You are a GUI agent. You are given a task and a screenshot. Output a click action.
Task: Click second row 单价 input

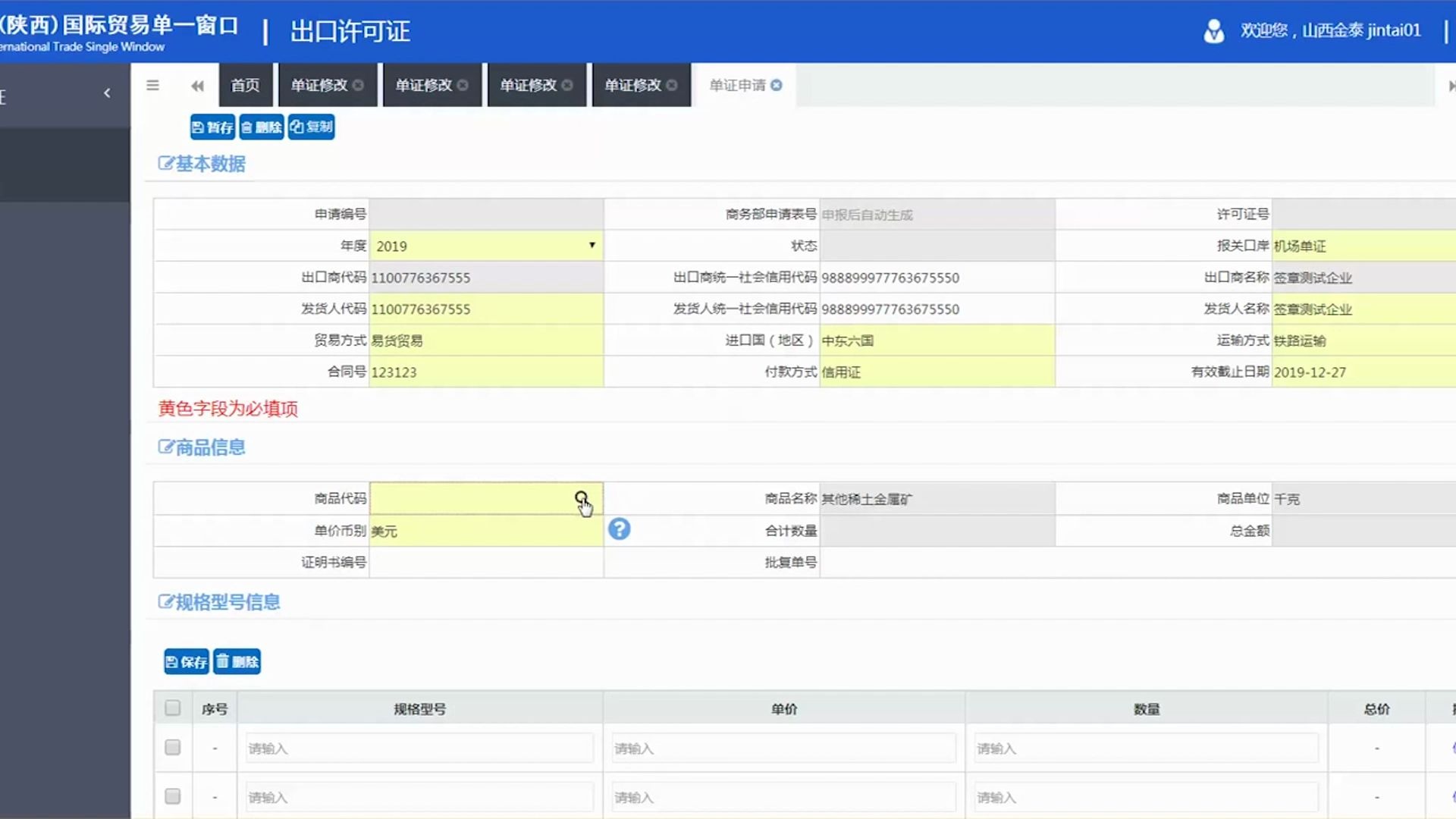[x=783, y=797]
